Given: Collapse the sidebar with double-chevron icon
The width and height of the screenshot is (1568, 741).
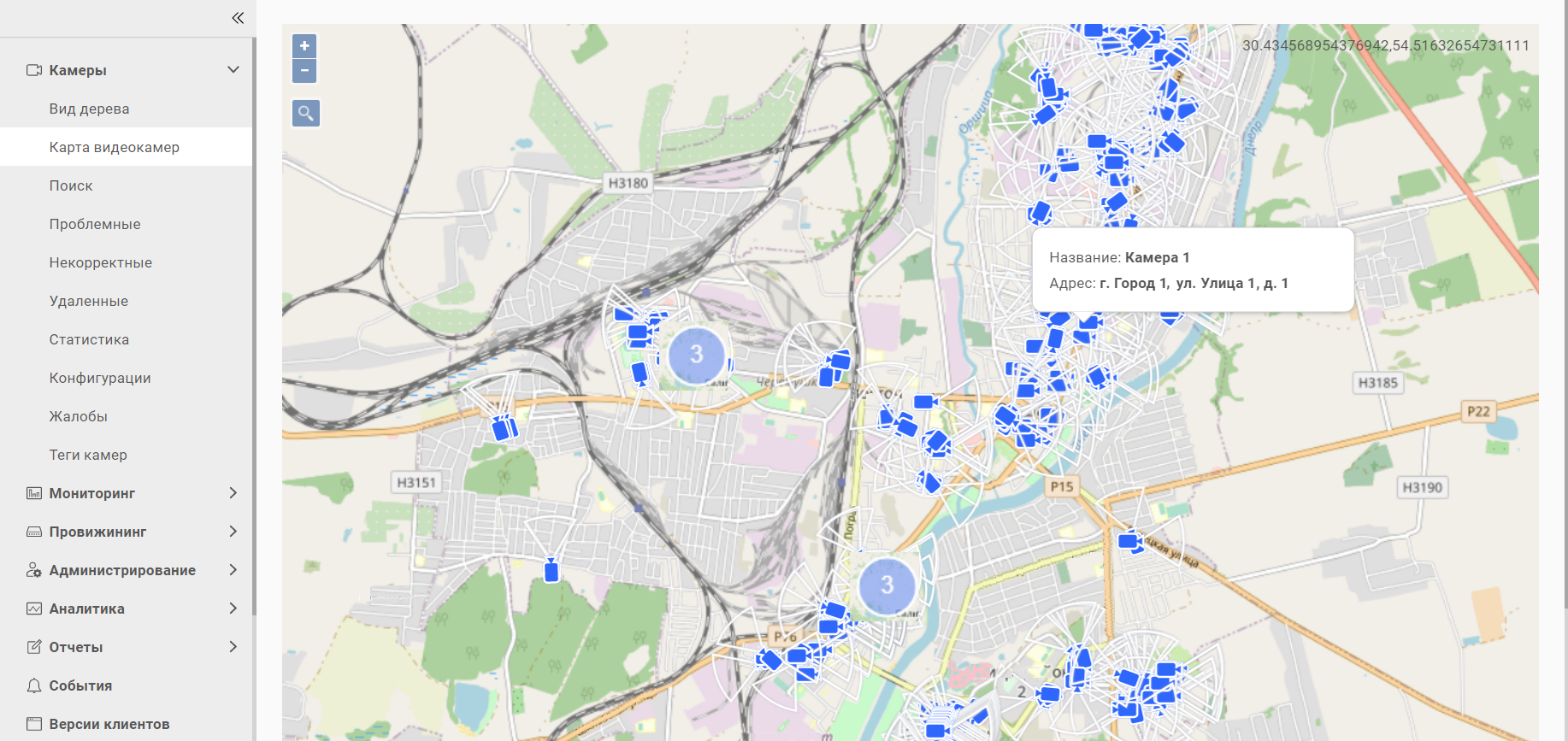Looking at the screenshot, I should pos(238,18).
